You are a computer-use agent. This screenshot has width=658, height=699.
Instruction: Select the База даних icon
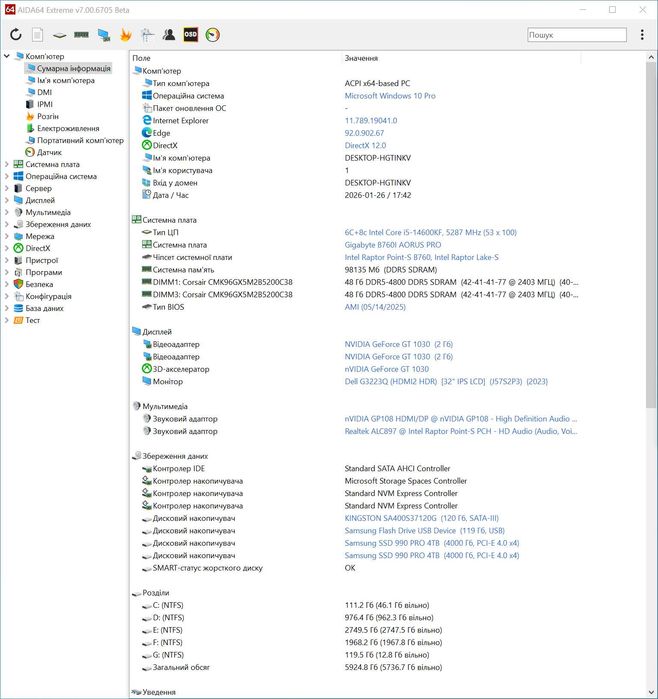click(x=18, y=308)
